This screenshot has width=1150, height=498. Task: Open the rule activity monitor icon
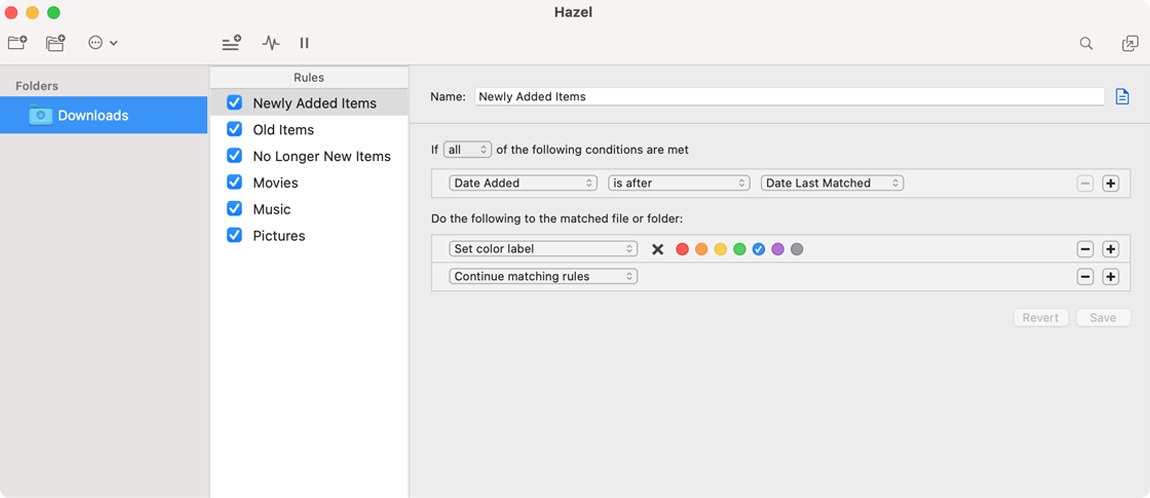(271, 43)
